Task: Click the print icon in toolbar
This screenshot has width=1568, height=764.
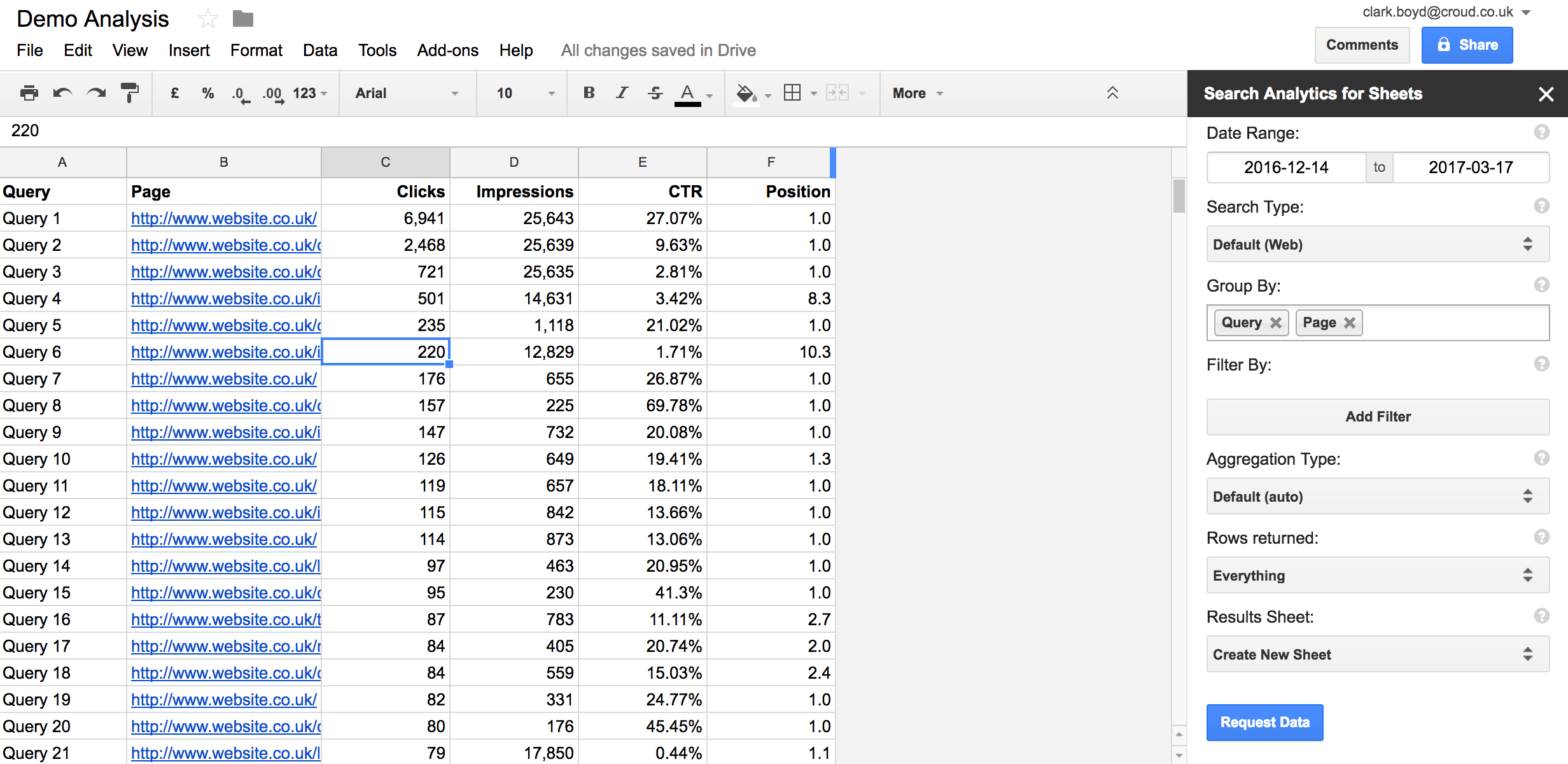Action: tap(29, 94)
